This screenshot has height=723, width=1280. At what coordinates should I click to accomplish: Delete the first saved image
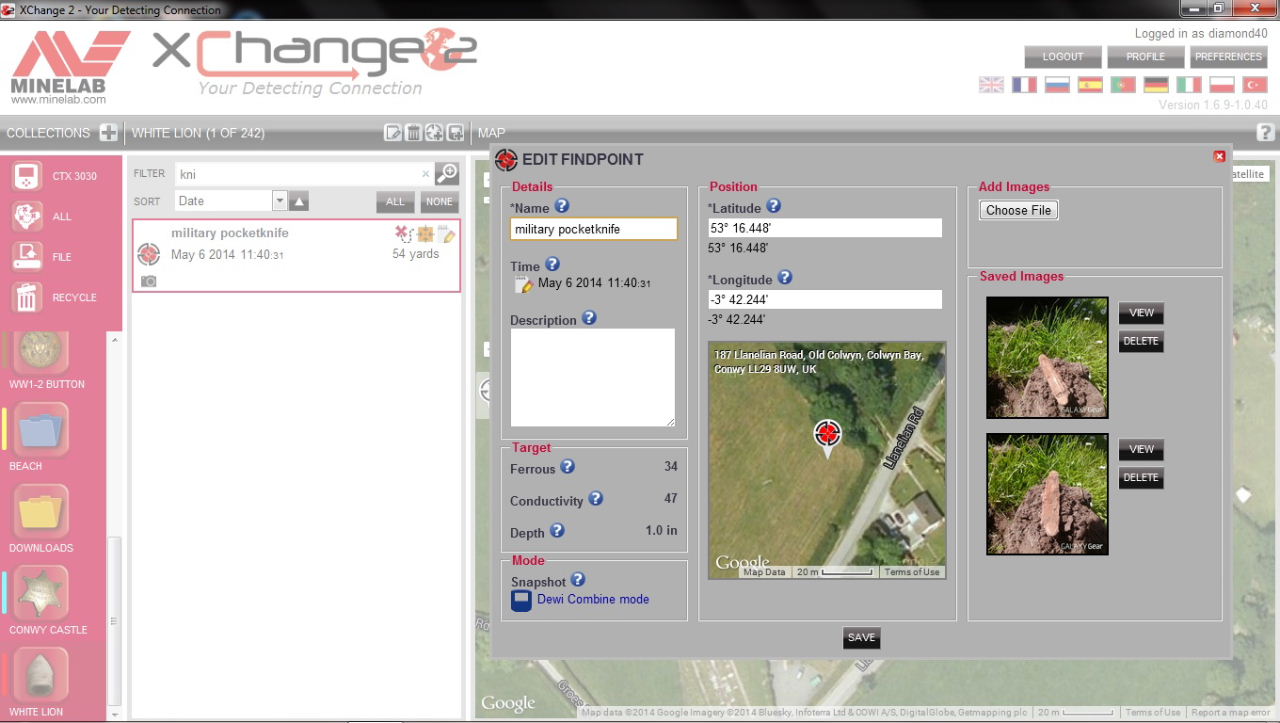[x=1141, y=341]
